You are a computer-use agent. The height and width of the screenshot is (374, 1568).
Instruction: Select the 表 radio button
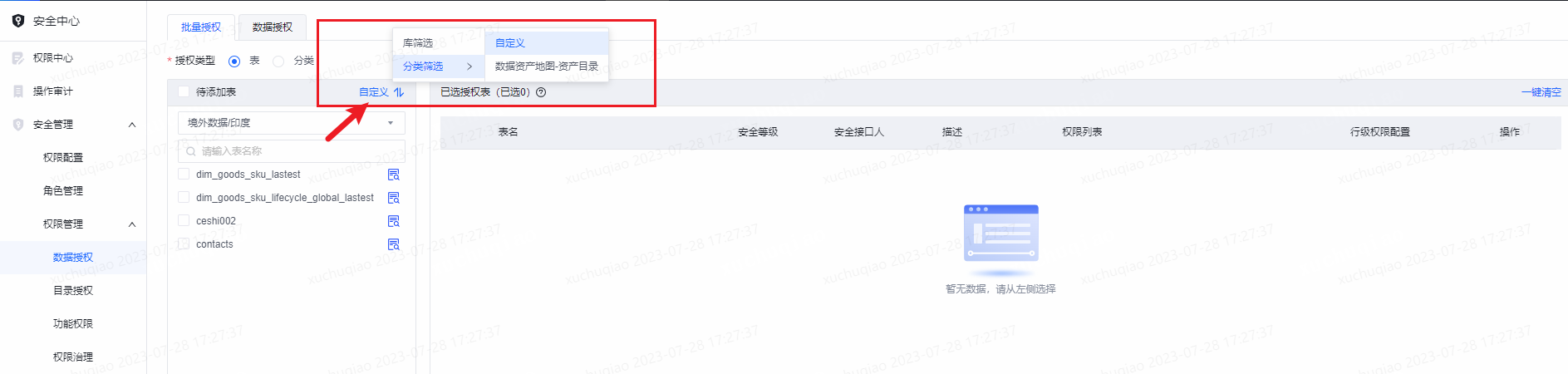[x=234, y=61]
